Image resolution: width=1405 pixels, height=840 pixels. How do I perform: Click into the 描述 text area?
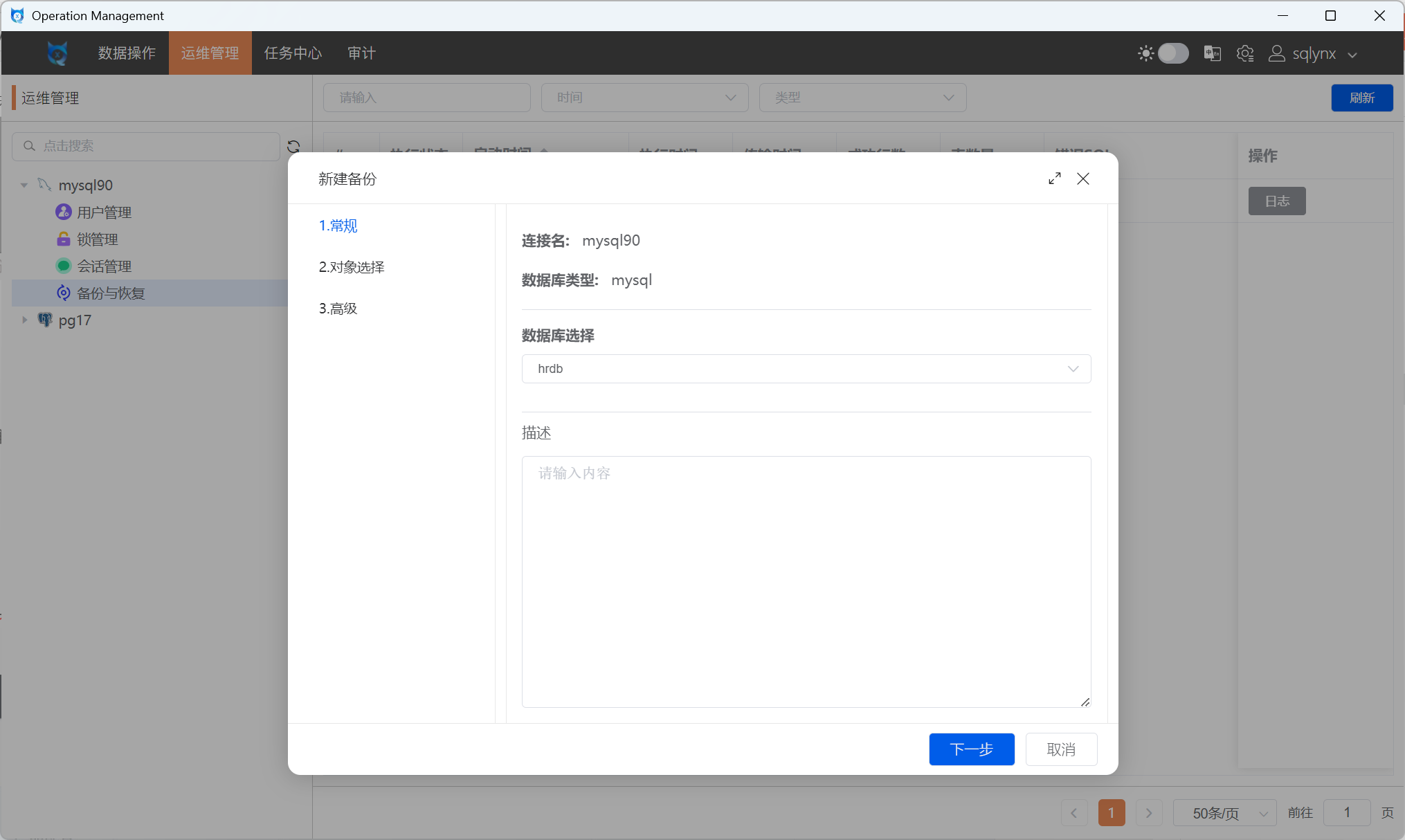(806, 581)
